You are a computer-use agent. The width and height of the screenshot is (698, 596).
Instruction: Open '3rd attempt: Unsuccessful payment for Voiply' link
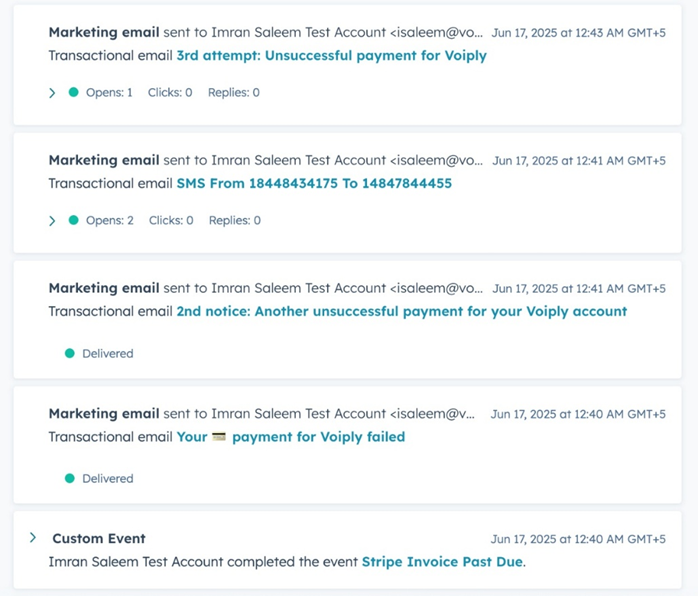332,56
